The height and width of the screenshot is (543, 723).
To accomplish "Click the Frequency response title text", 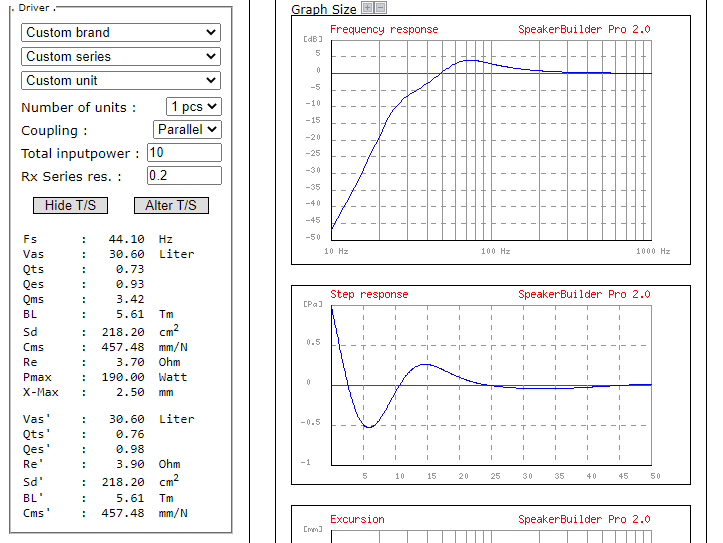I will [384, 30].
